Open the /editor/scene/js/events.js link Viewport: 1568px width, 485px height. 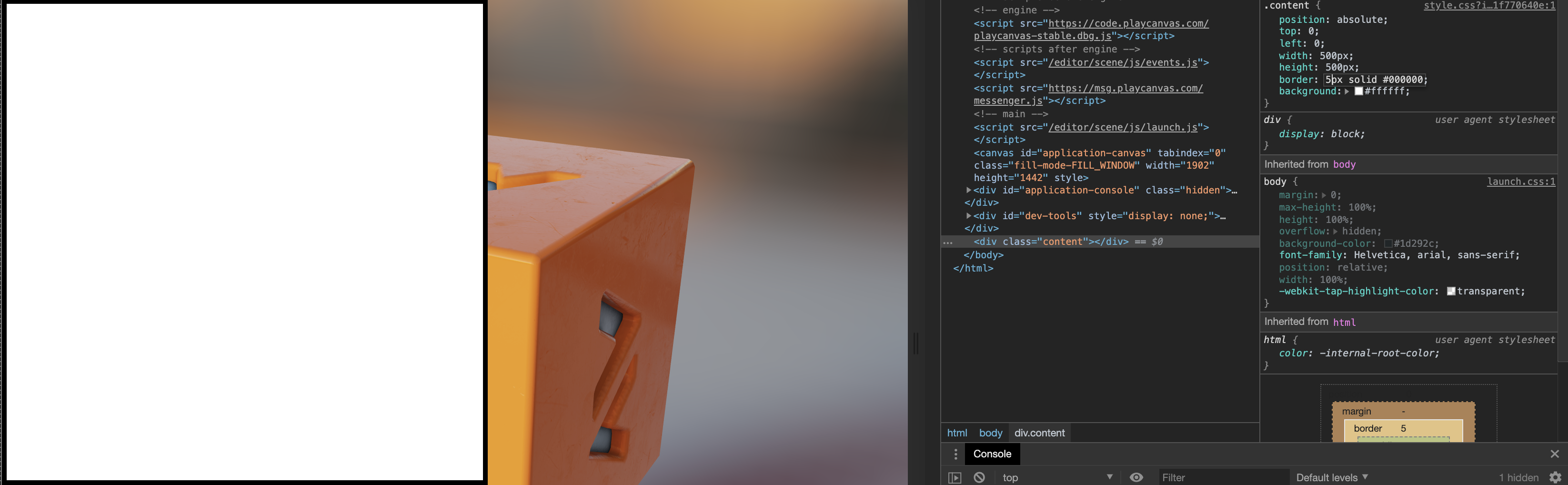(1123, 63)
